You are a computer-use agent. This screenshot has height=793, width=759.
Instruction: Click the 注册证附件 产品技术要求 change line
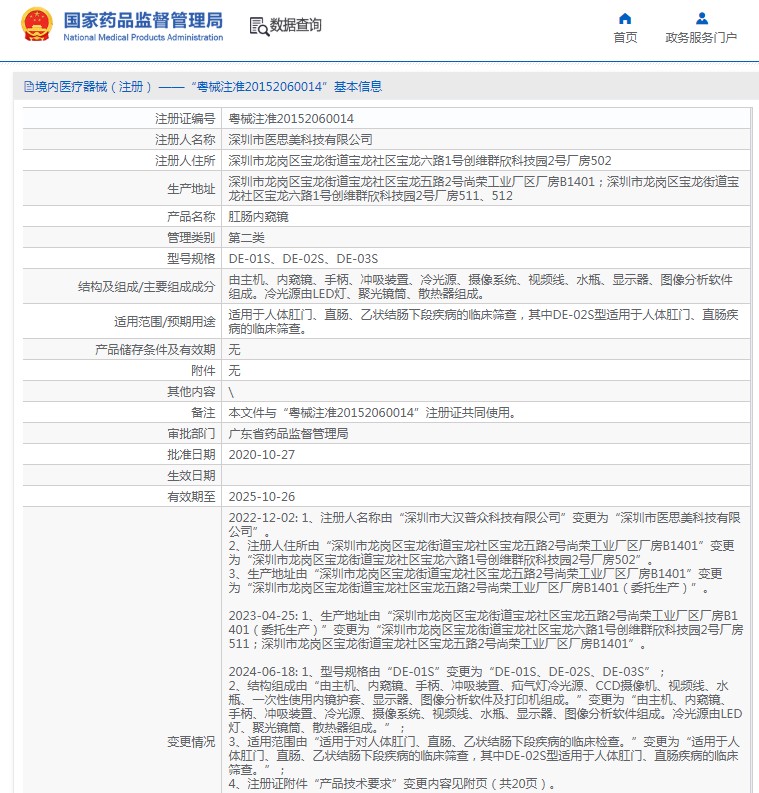(392, 783)
